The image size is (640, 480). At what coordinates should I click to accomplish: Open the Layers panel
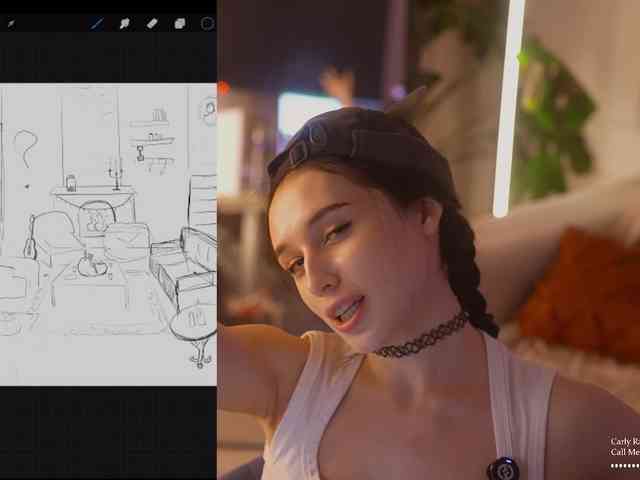tap(180, 24)
